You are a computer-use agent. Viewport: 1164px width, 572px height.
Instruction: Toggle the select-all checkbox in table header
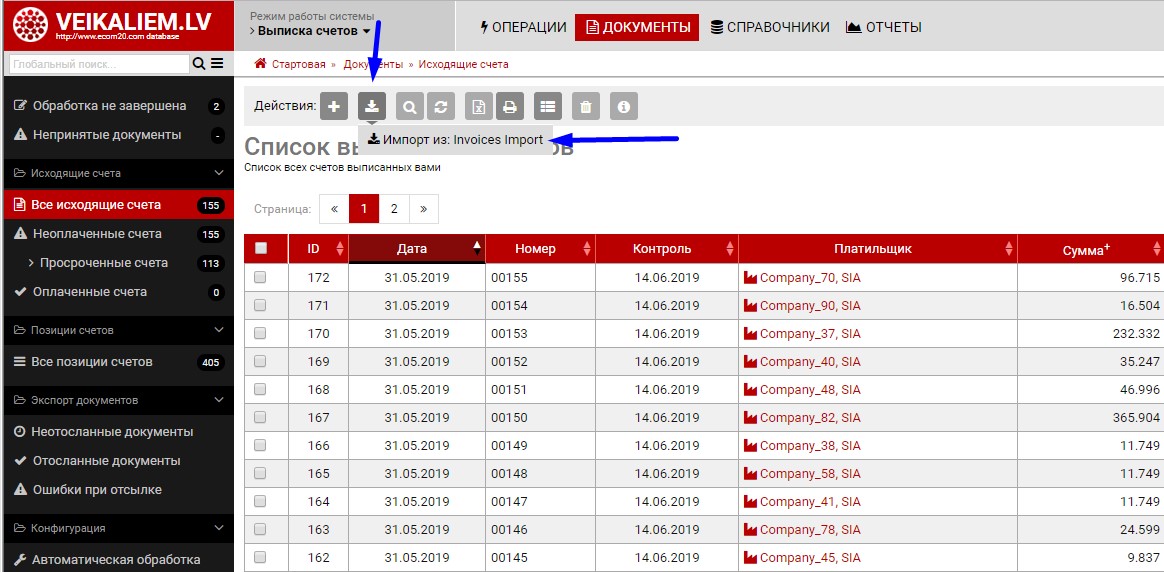[261, 249]
